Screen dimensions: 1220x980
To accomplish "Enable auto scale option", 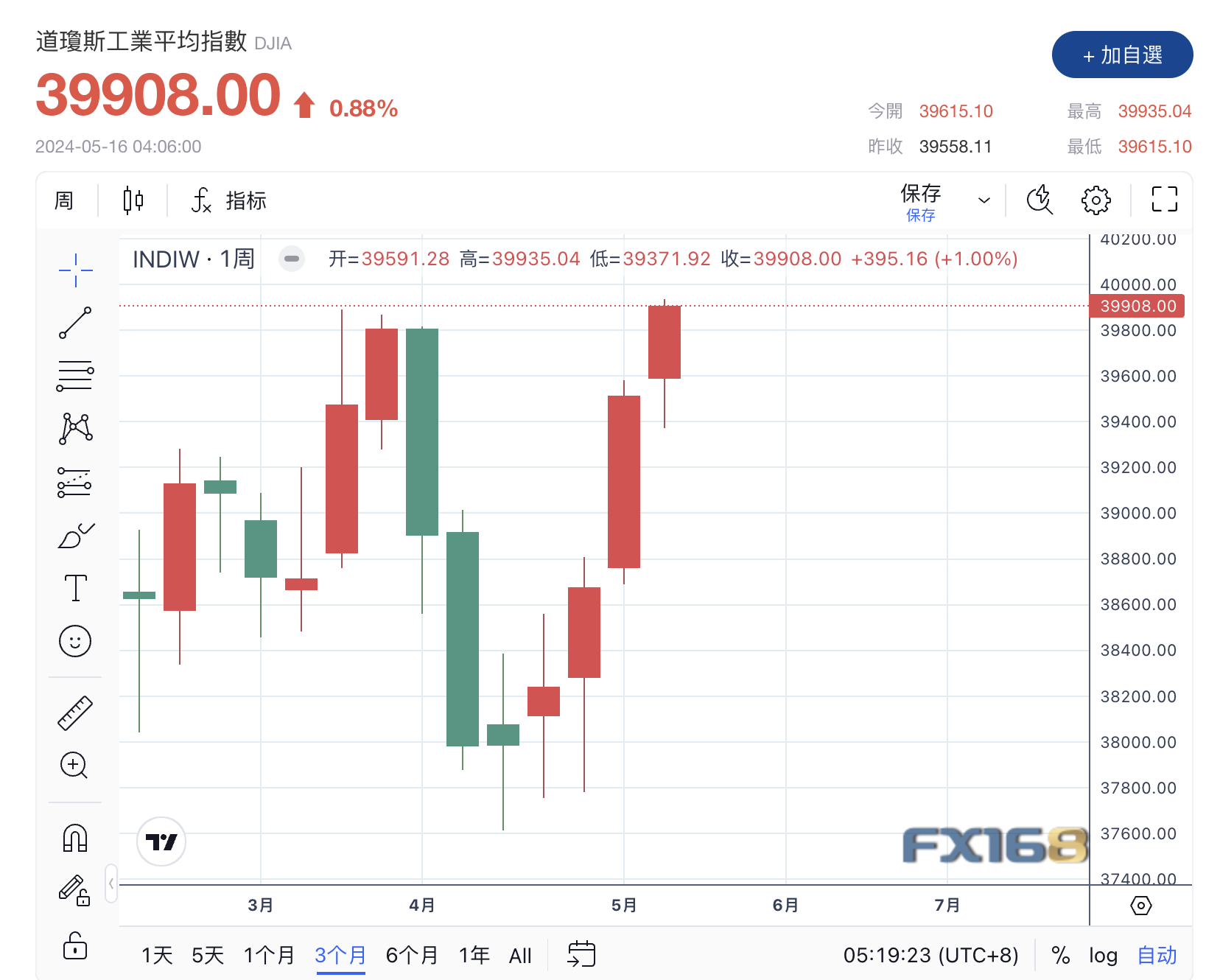I will 1157,956.
